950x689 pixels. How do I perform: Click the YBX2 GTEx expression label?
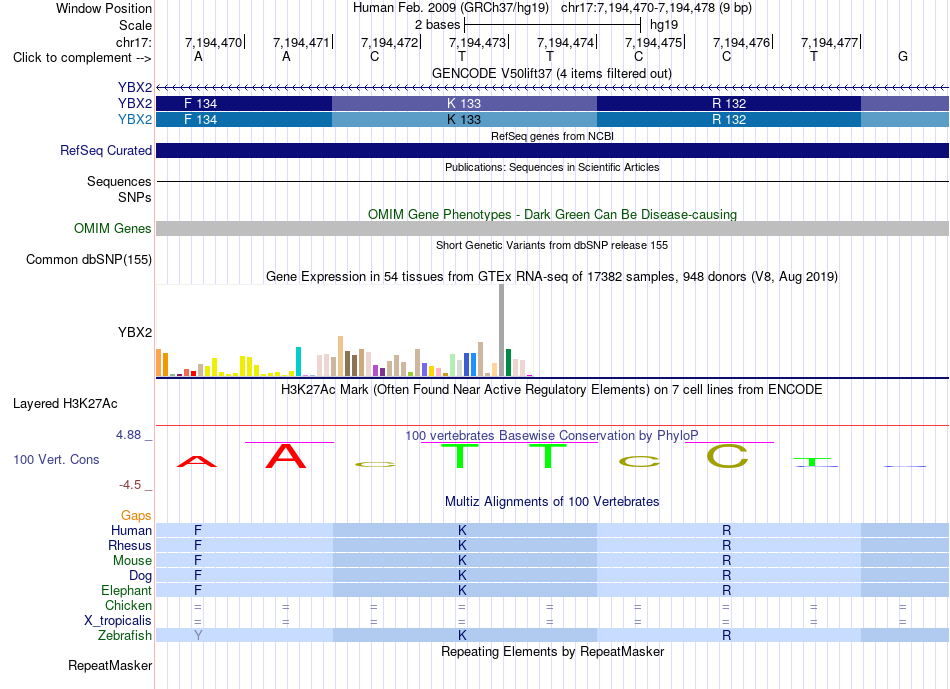(x=135, y=332)
